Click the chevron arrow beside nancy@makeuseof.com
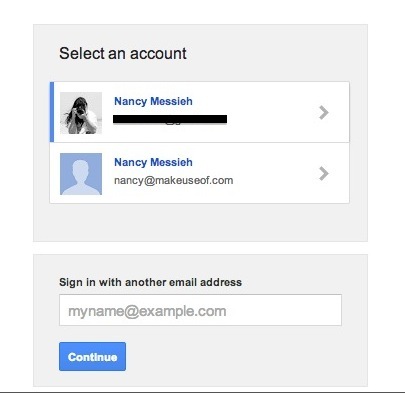This screenshot has height=393, width=405. (x=324, y=174)
